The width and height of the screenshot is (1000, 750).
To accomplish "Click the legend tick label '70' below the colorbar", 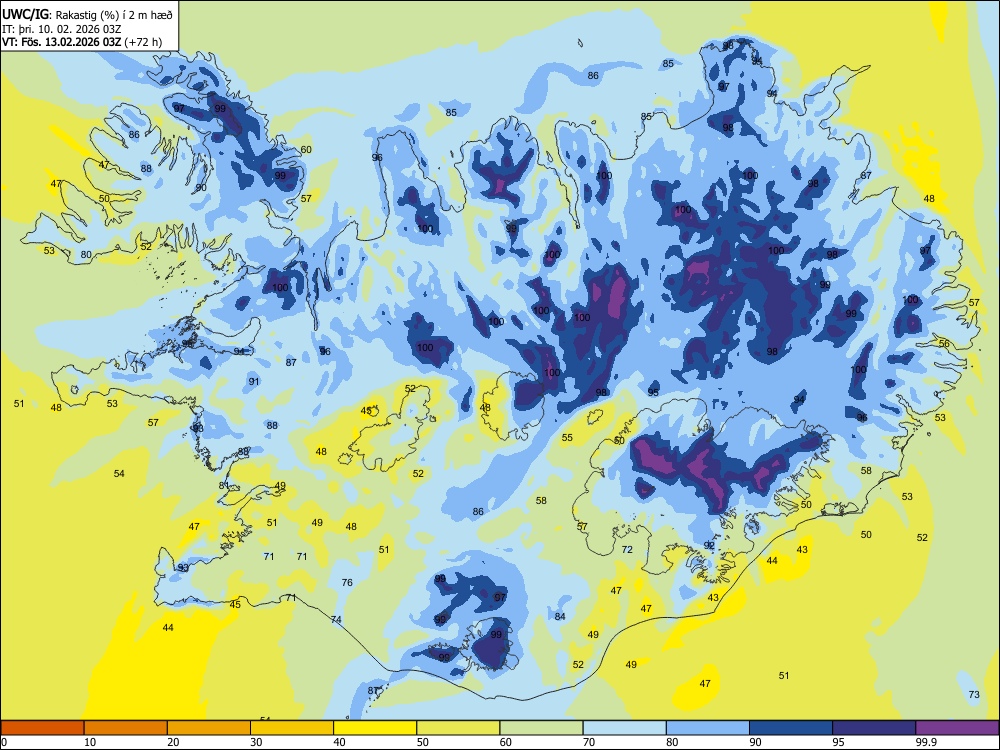I will [589, 742].
